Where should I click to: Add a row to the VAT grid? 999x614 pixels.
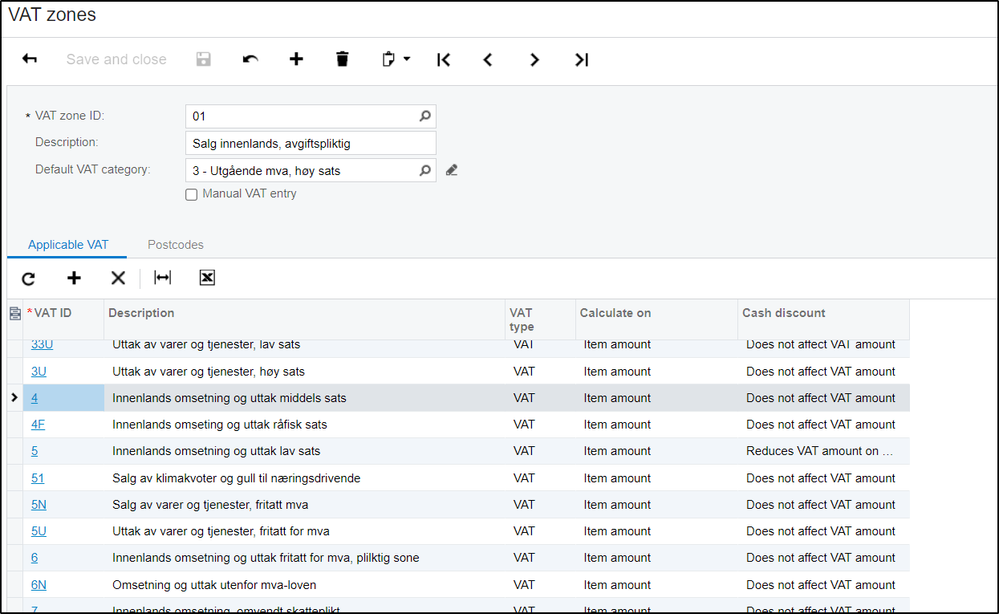pos(74,278)
